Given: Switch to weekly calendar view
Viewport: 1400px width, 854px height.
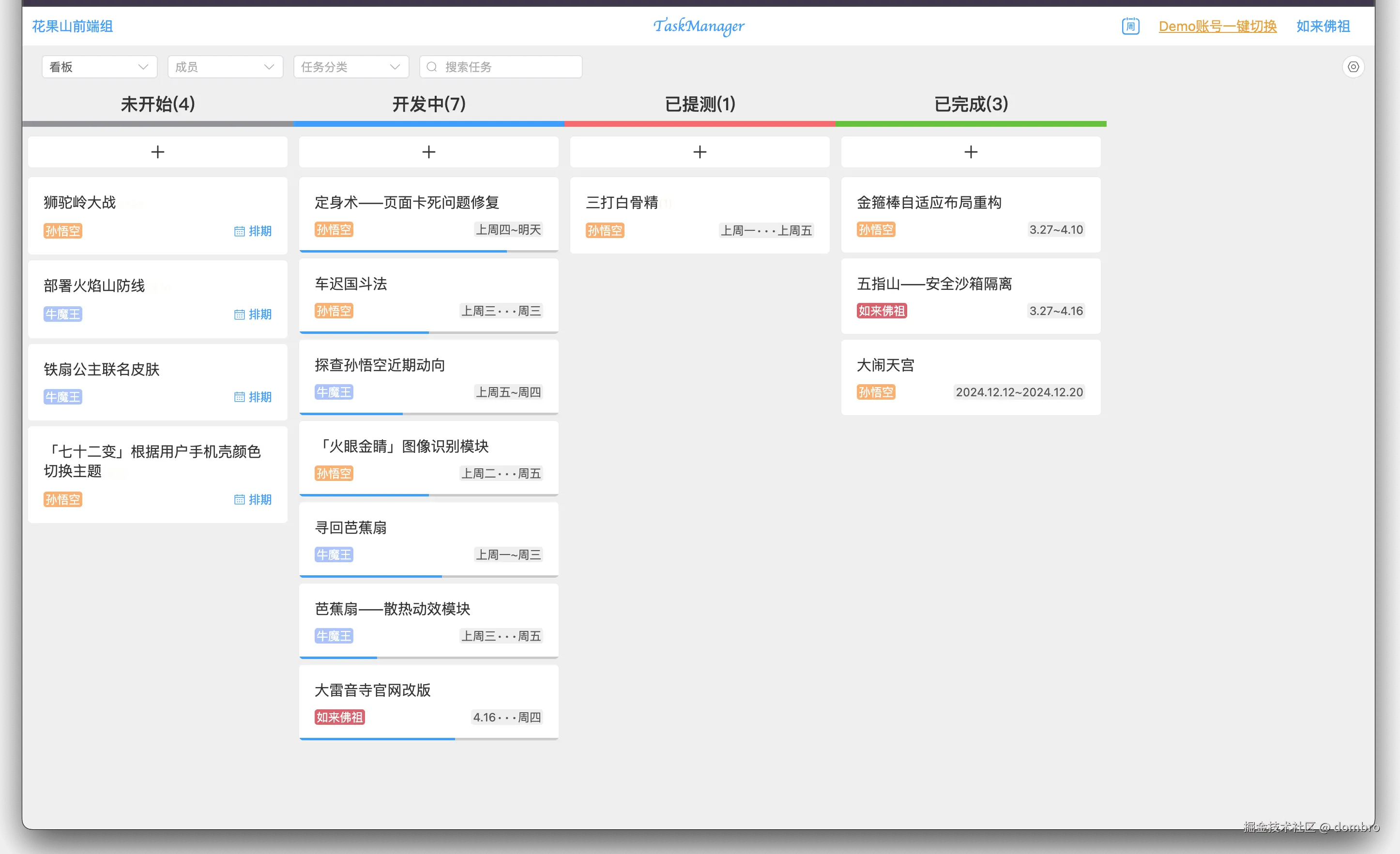Looking at the screenshot, I should coord(1131,26).
